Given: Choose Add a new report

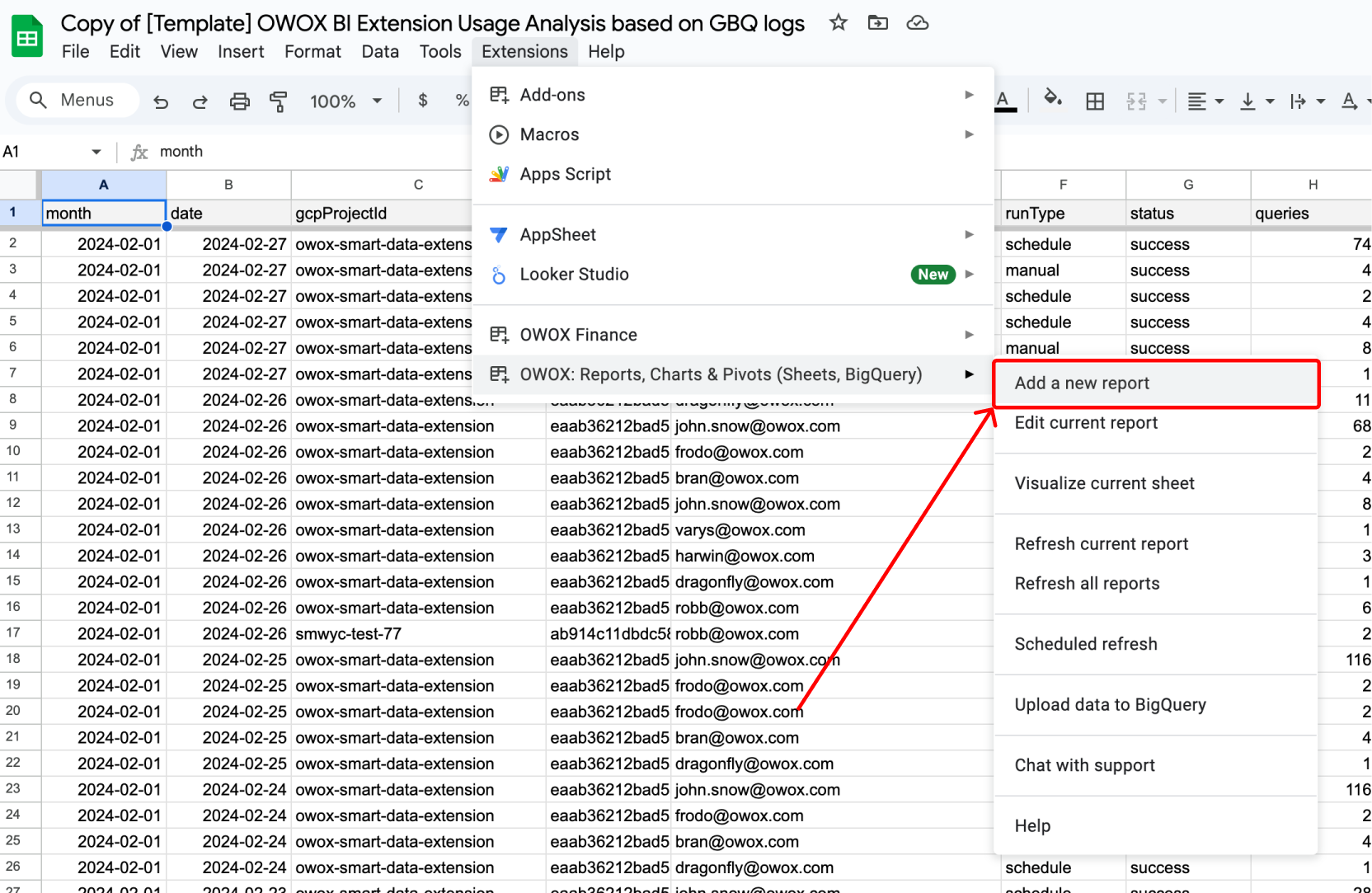Looking at the screenshot, I should pyautogui.click(x=1156, y=383).
